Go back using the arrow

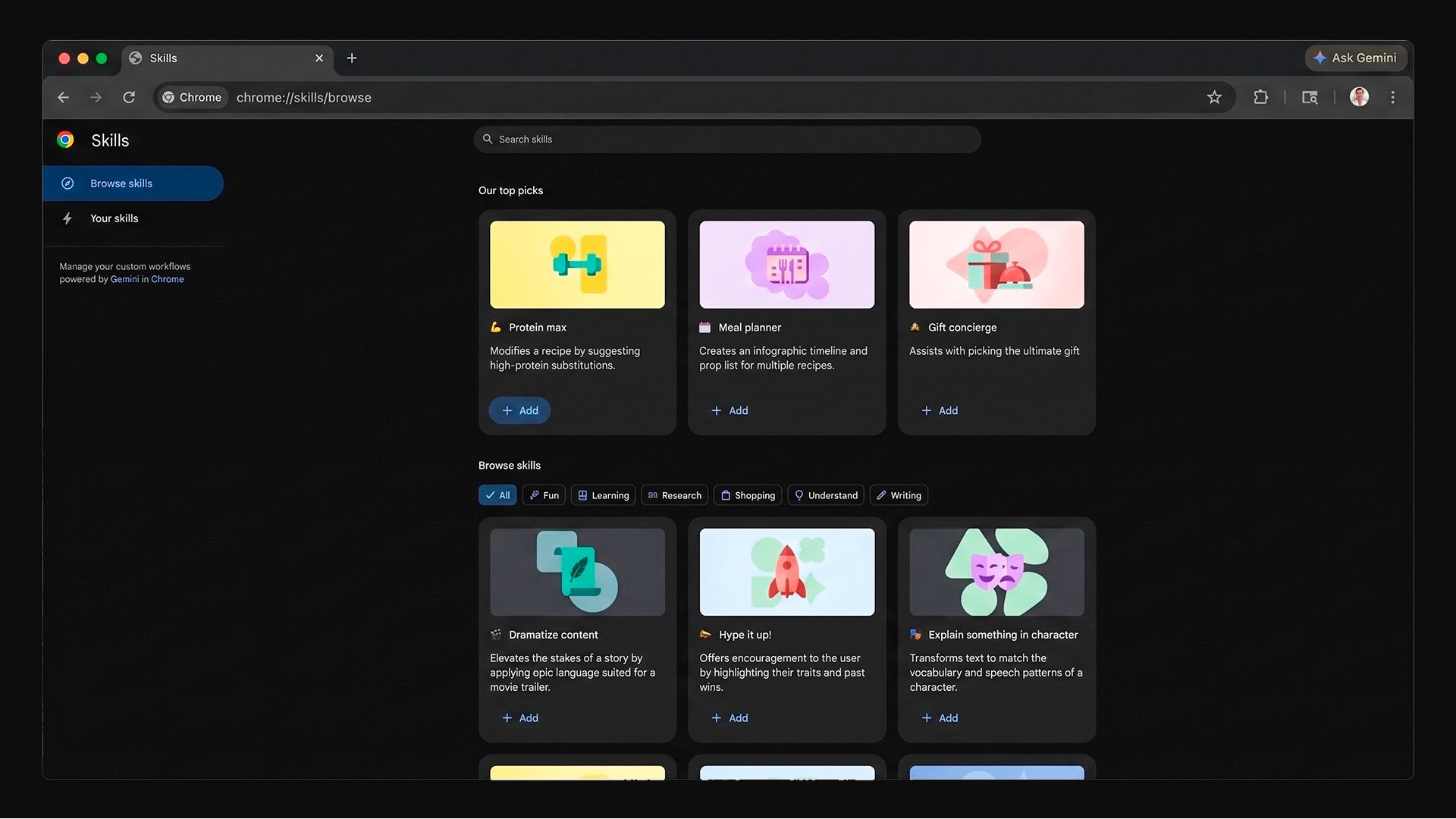(64, 97)
